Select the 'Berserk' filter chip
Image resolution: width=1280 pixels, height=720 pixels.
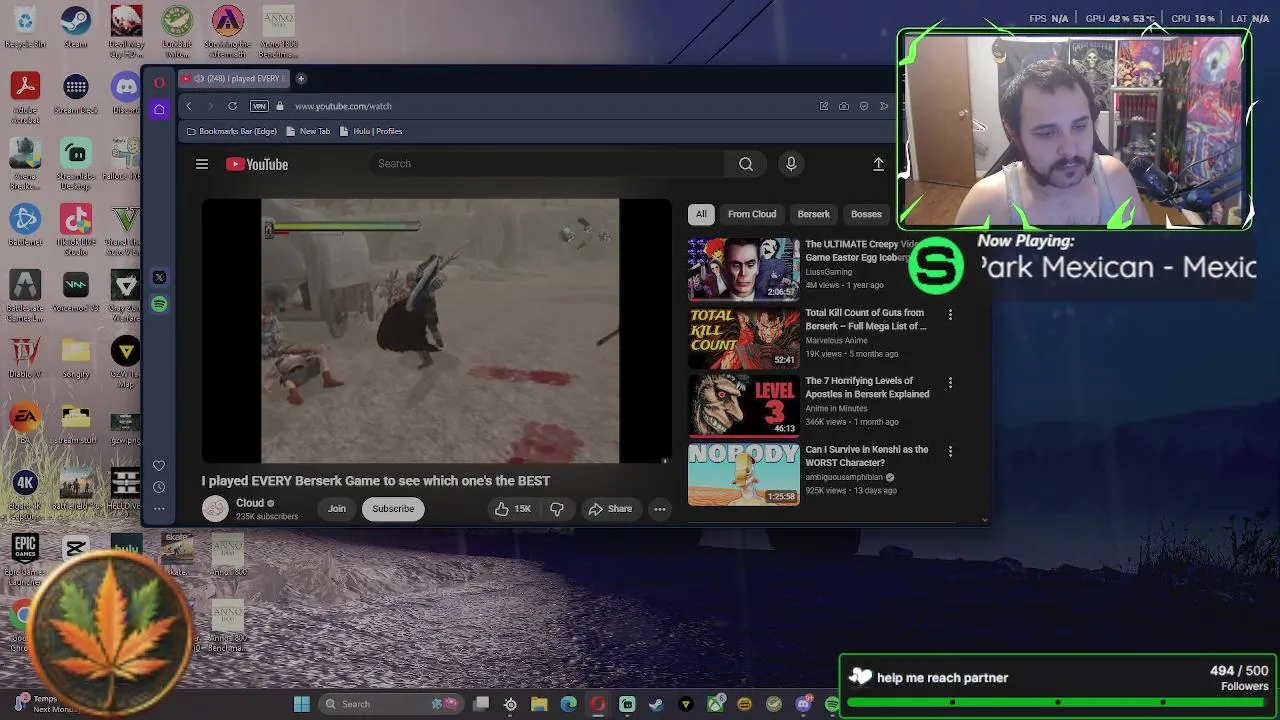[x=813, y=214]
